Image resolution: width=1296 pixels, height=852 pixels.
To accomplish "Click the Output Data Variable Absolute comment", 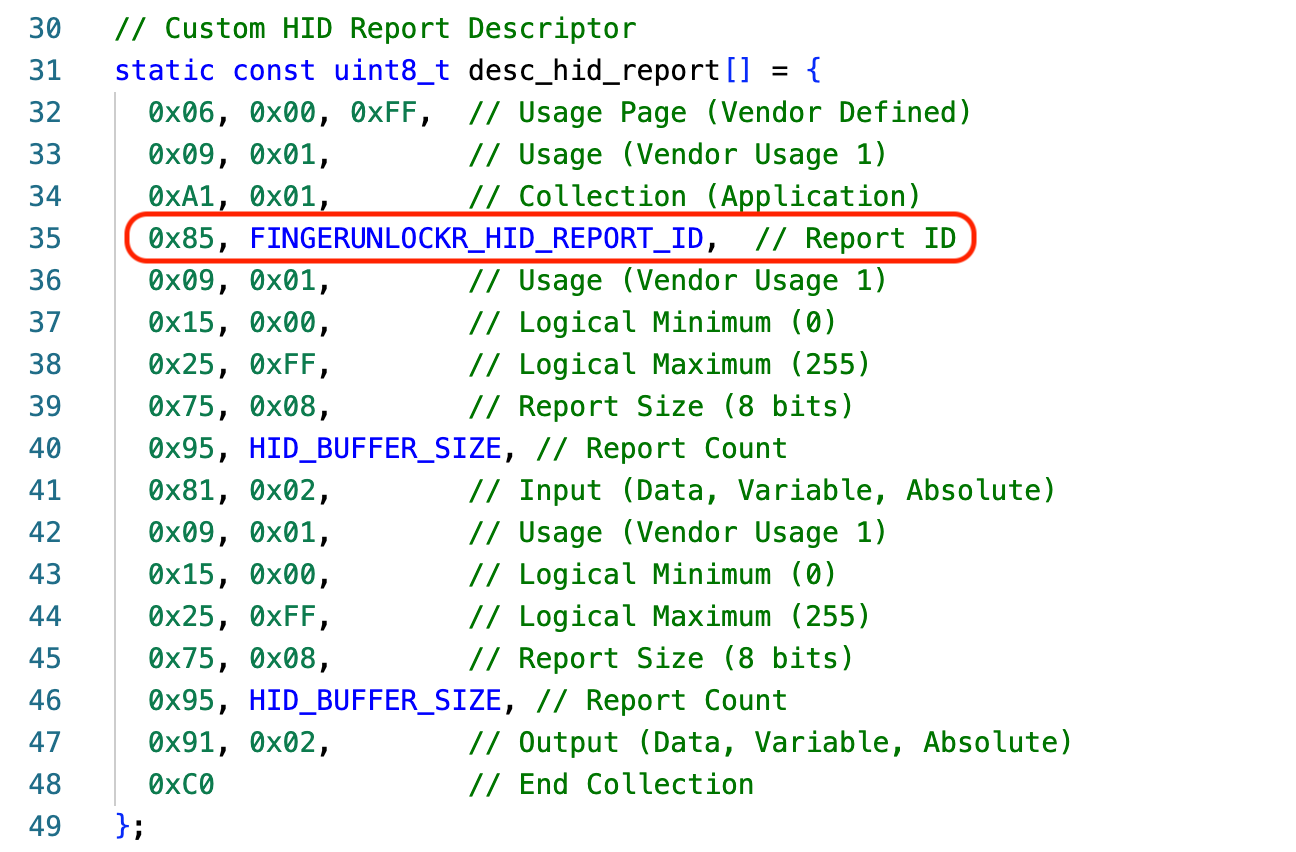I will [770, 742].
